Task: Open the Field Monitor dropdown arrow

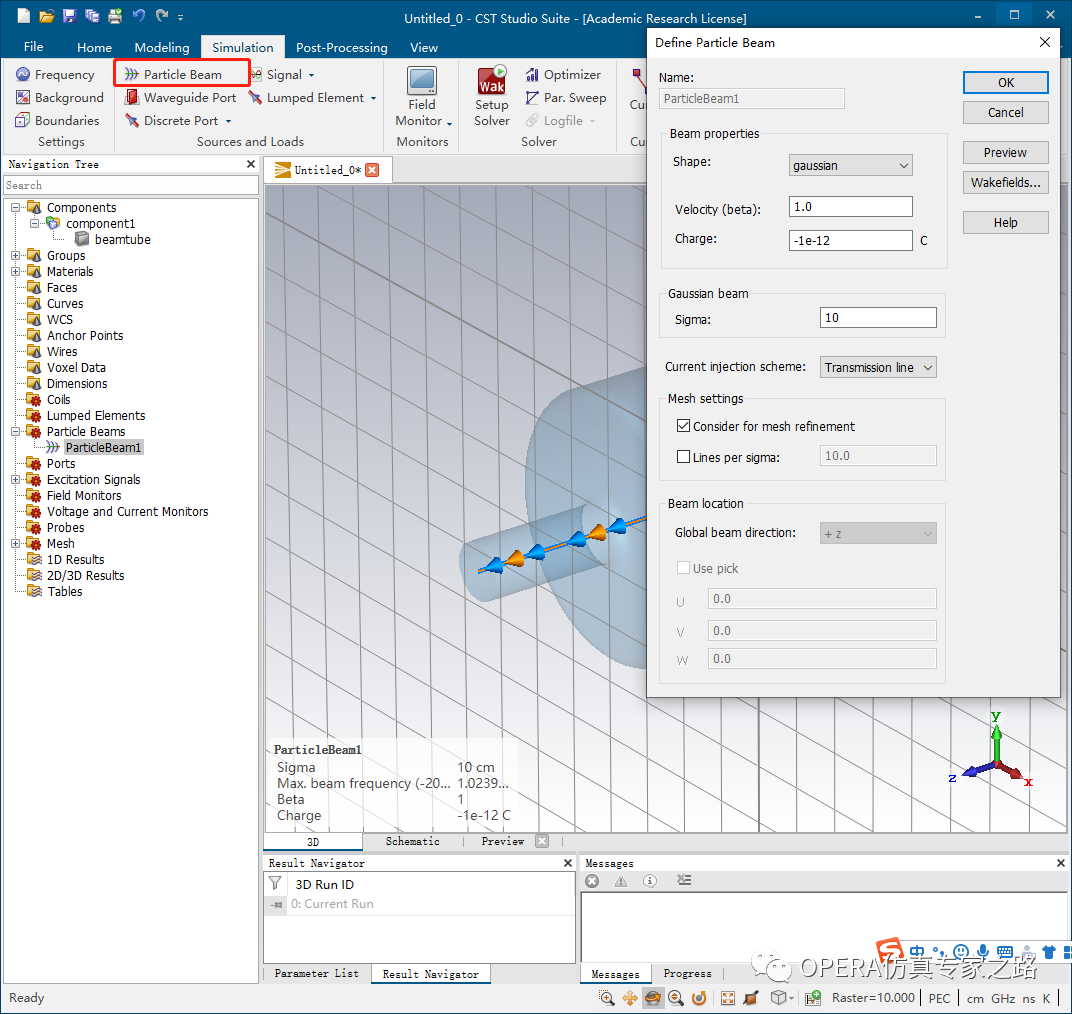Action: tap(449, 123)
